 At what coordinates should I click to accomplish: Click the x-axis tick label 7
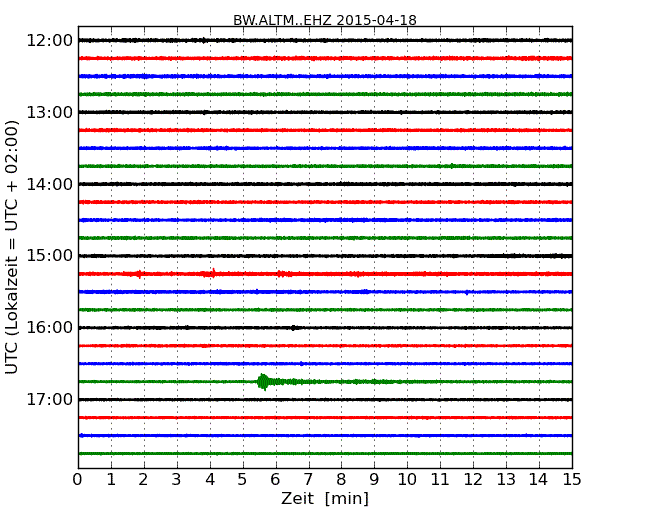click(308, 480)
